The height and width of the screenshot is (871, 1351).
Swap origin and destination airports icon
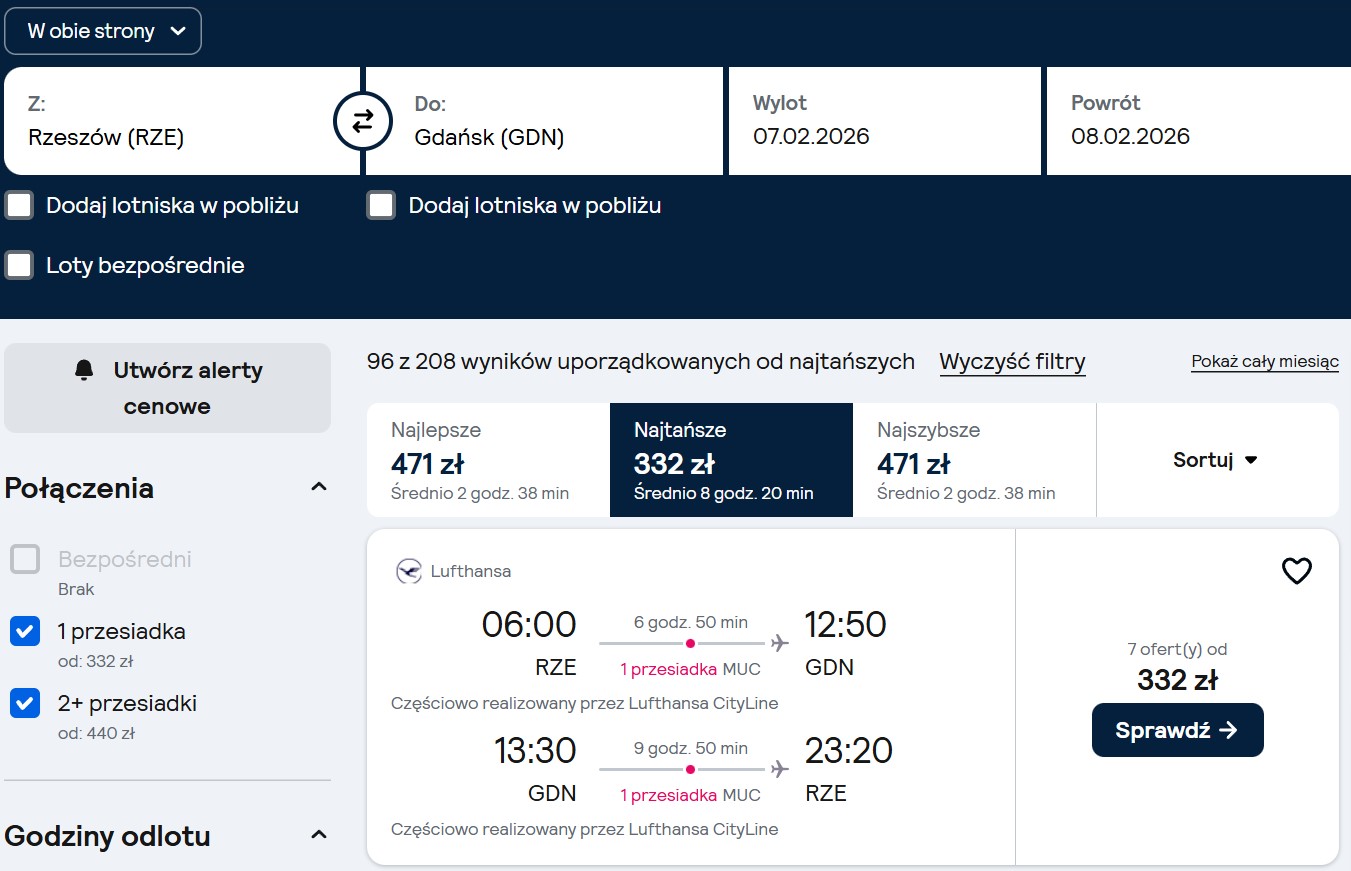(x=362, y=121)
